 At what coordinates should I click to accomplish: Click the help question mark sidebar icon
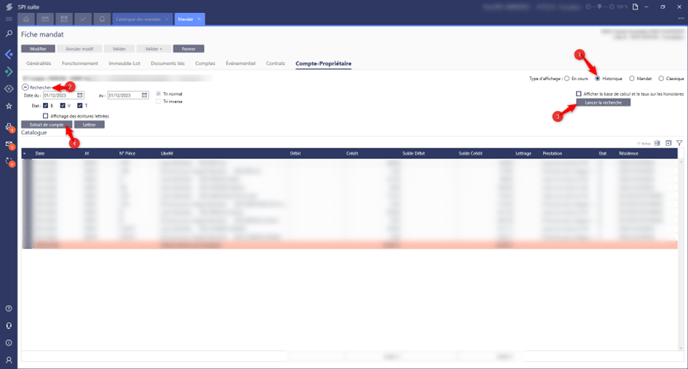(9, 308)
